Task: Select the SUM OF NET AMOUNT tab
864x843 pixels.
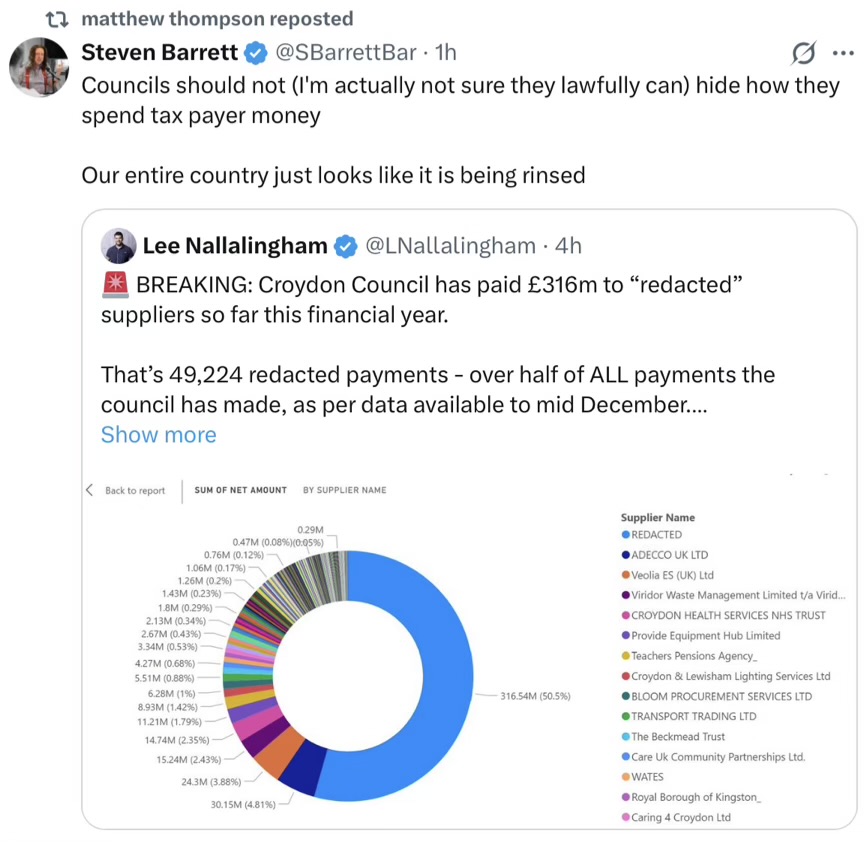Action: tap(240, 490)
